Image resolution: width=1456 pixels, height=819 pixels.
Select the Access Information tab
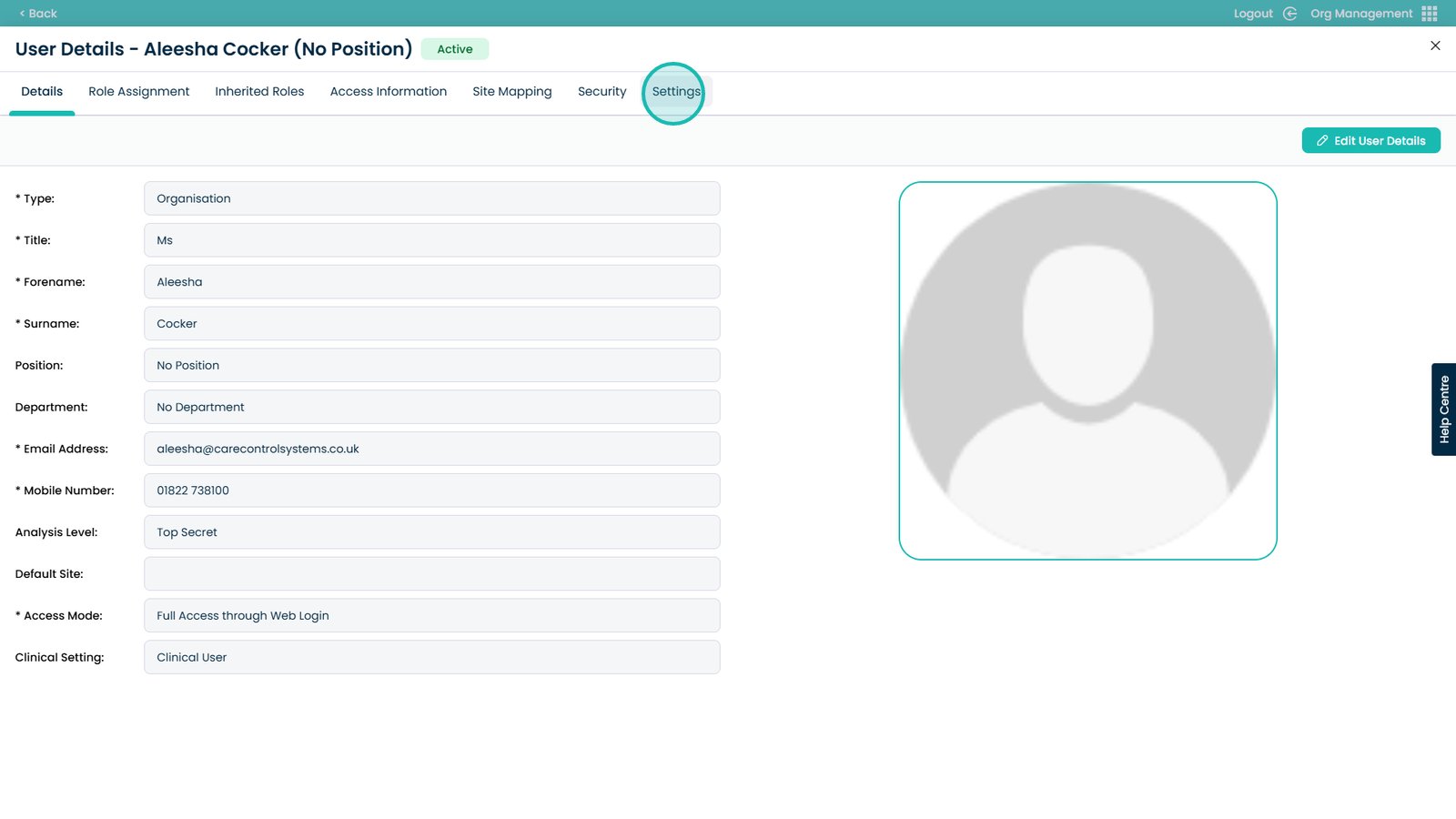388,92
